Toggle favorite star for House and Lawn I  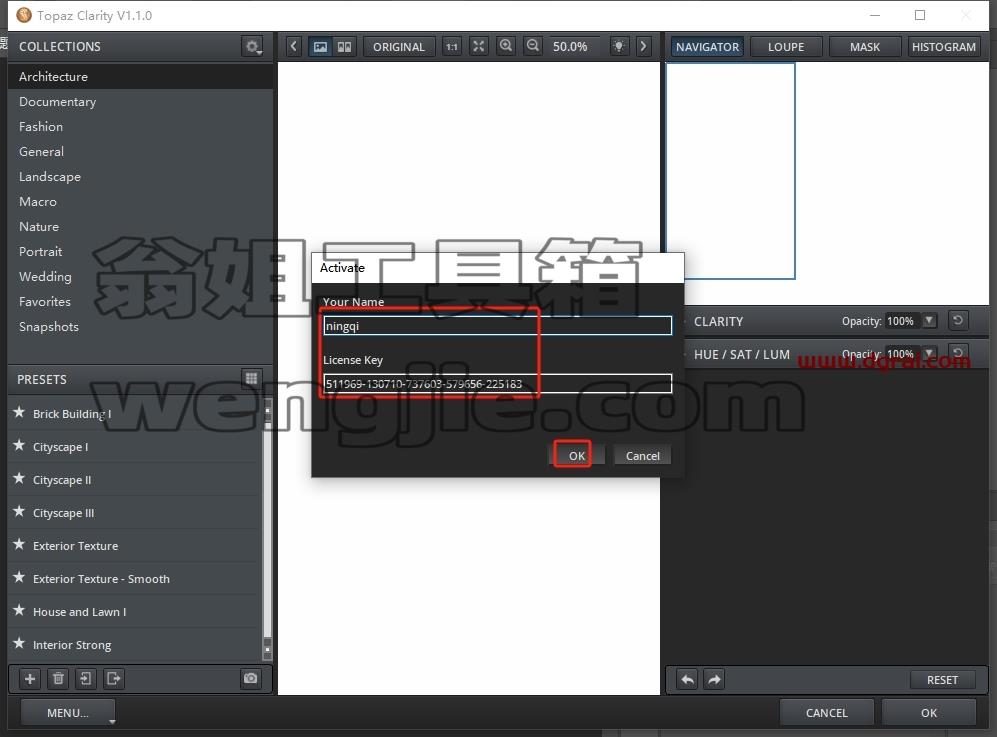[19, 610]
